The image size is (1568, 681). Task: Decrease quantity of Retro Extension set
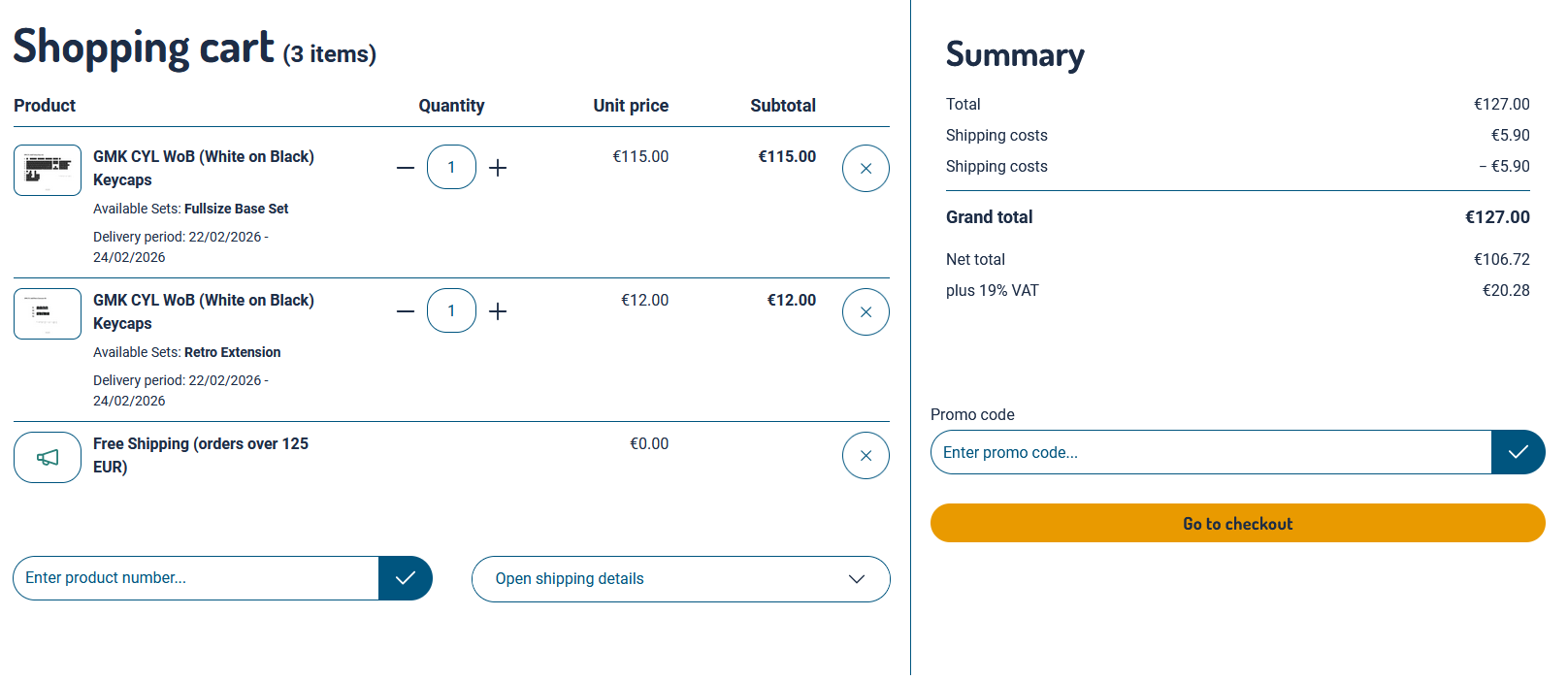point(406,311)
